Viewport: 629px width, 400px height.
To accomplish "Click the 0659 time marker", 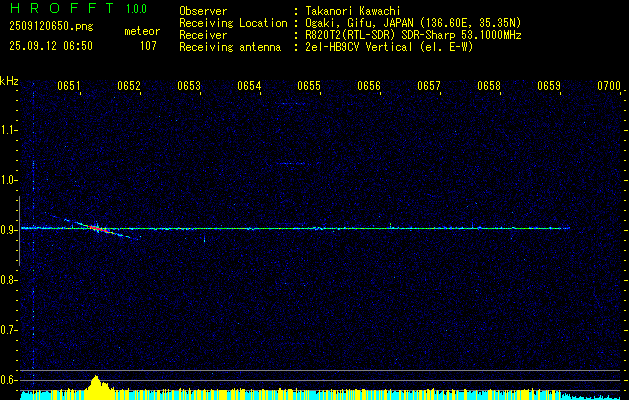I will pyautogui.click(x=548, y=86).
